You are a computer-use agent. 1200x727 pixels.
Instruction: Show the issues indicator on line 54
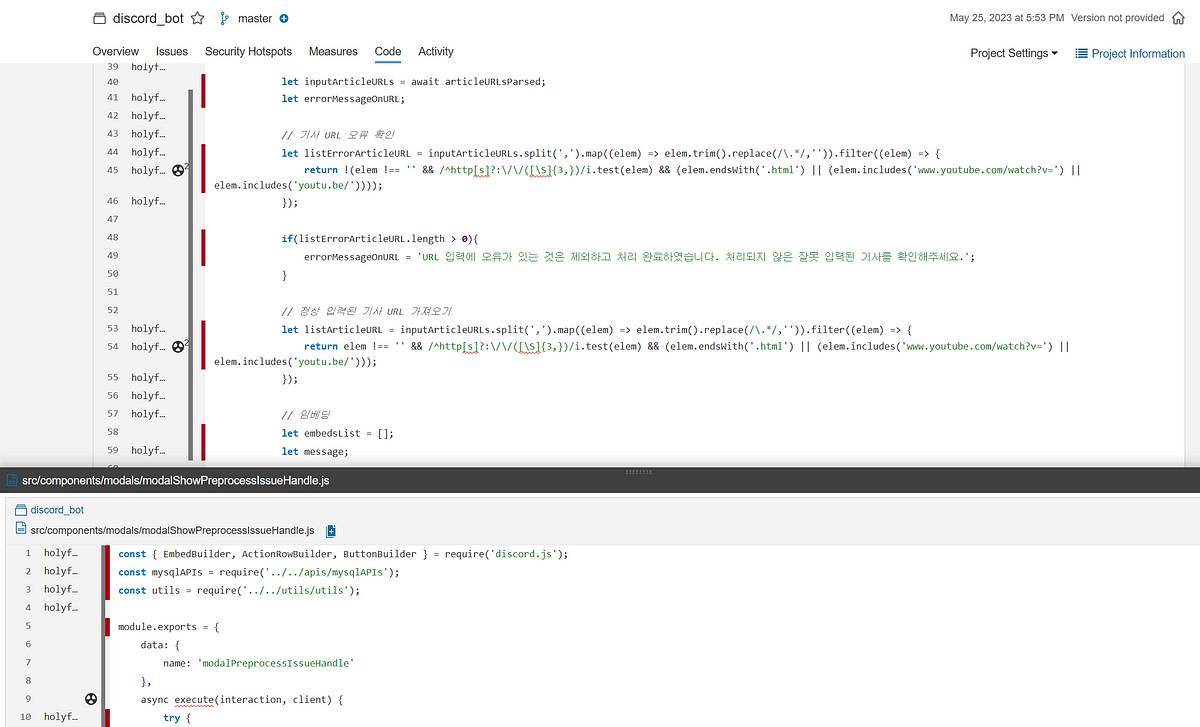[x=179, y=346]
